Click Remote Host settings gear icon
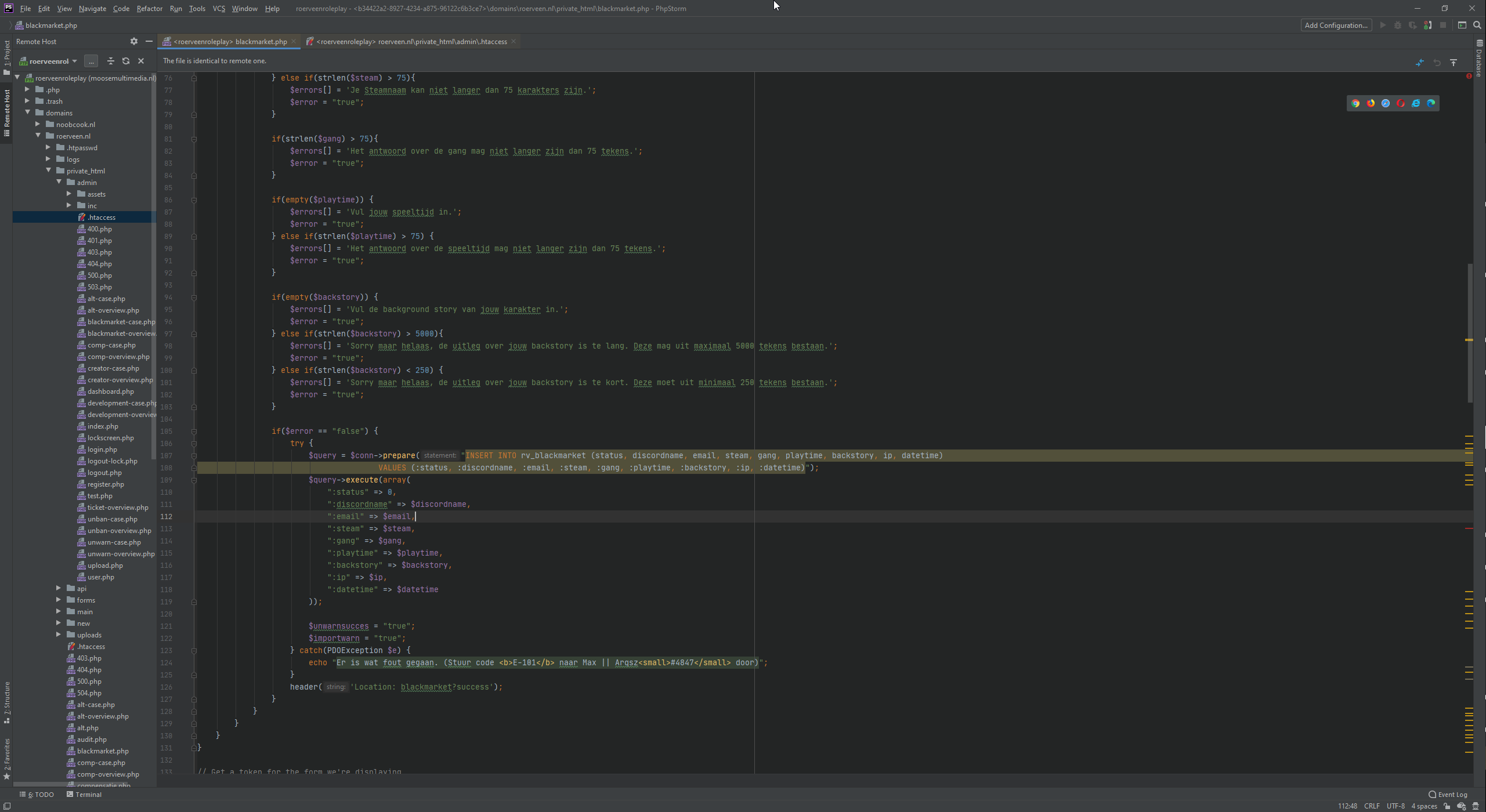 pyautogui.click(x=134, y=41)
